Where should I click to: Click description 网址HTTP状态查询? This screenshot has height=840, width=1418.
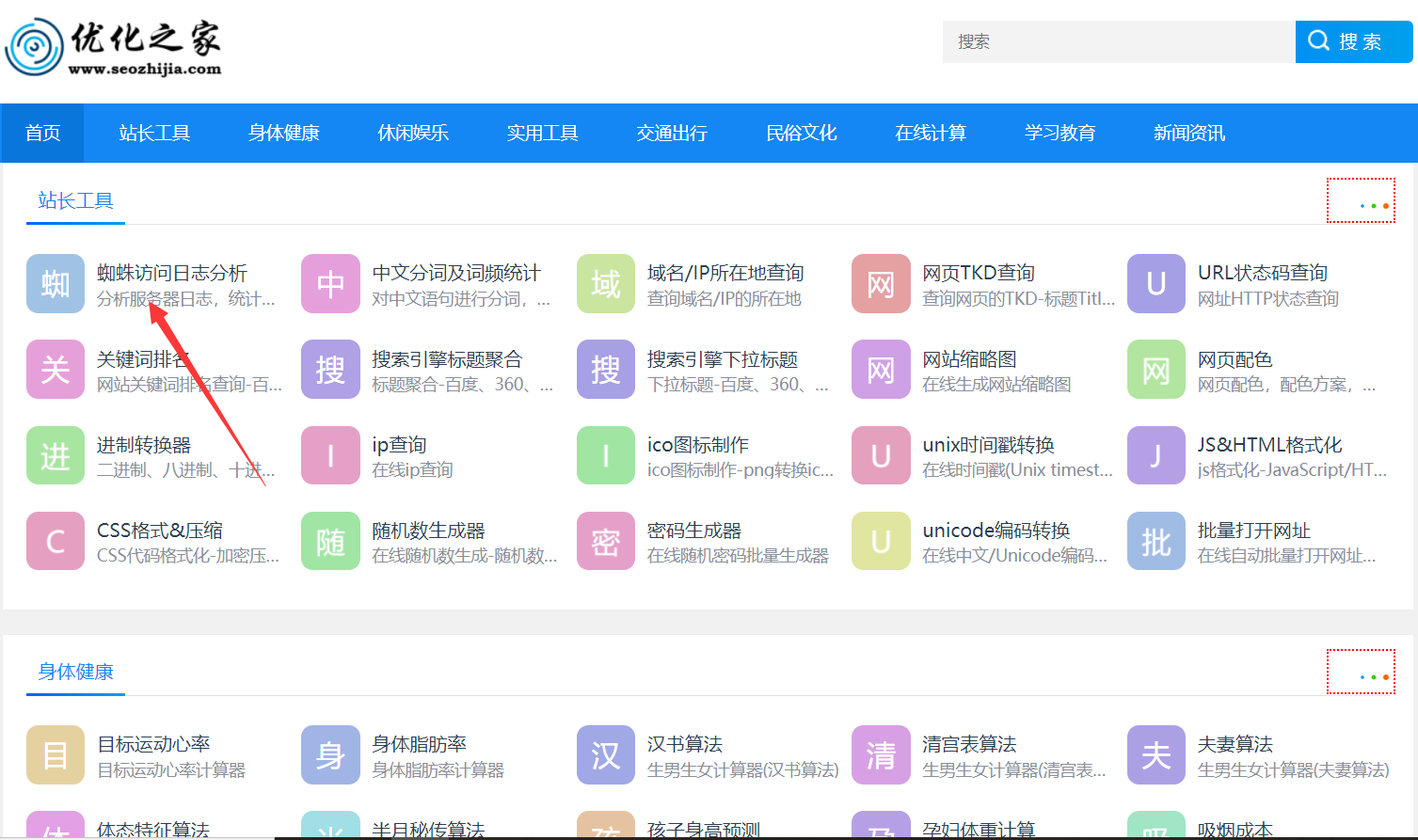point(1268,299)
